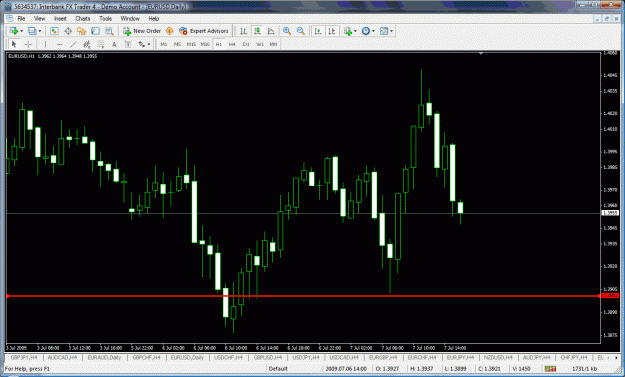The width and height of the screenshot is (625, 377).
Task: Expand the Periods dropdown arrow
Action: tap(373, 31)
